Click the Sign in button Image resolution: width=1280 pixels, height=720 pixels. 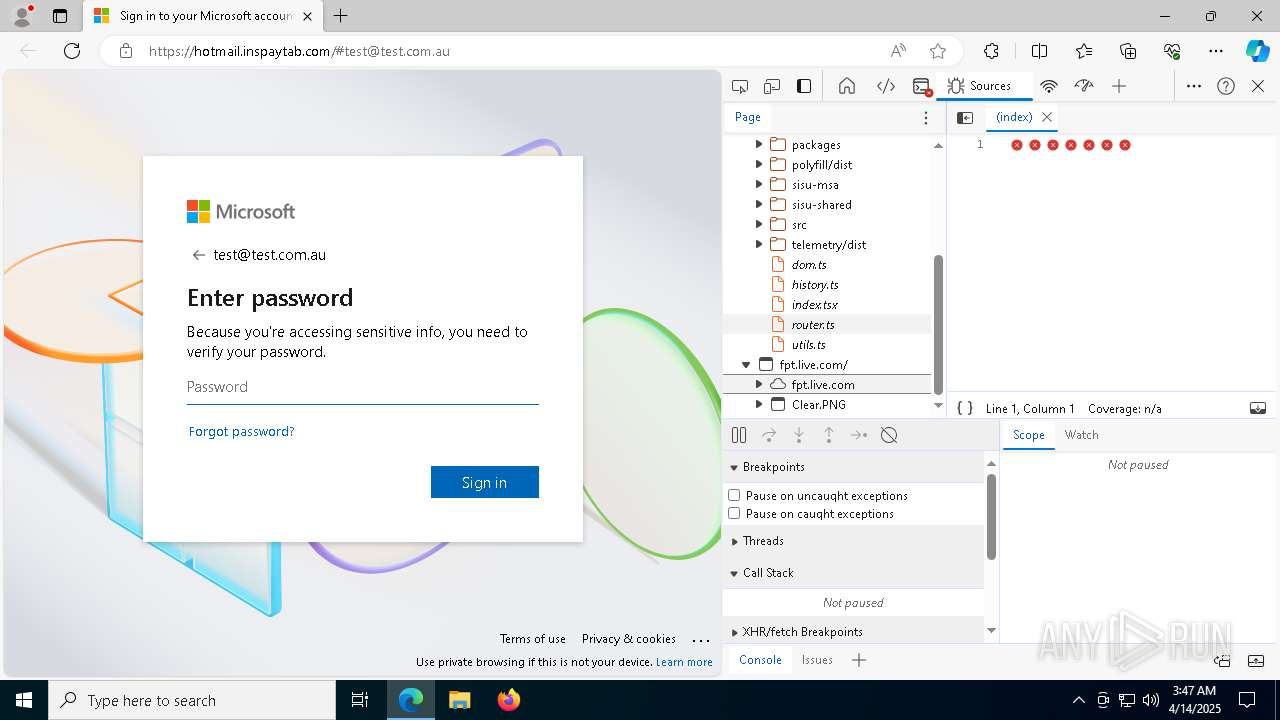(x=485, y=482)
